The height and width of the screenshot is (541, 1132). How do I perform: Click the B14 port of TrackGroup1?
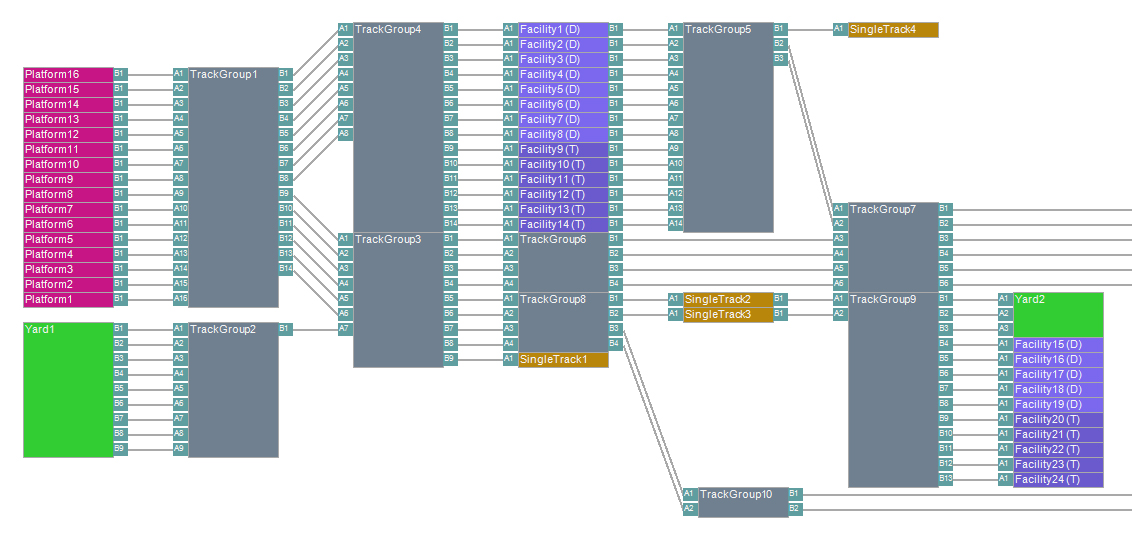[285, 269]
